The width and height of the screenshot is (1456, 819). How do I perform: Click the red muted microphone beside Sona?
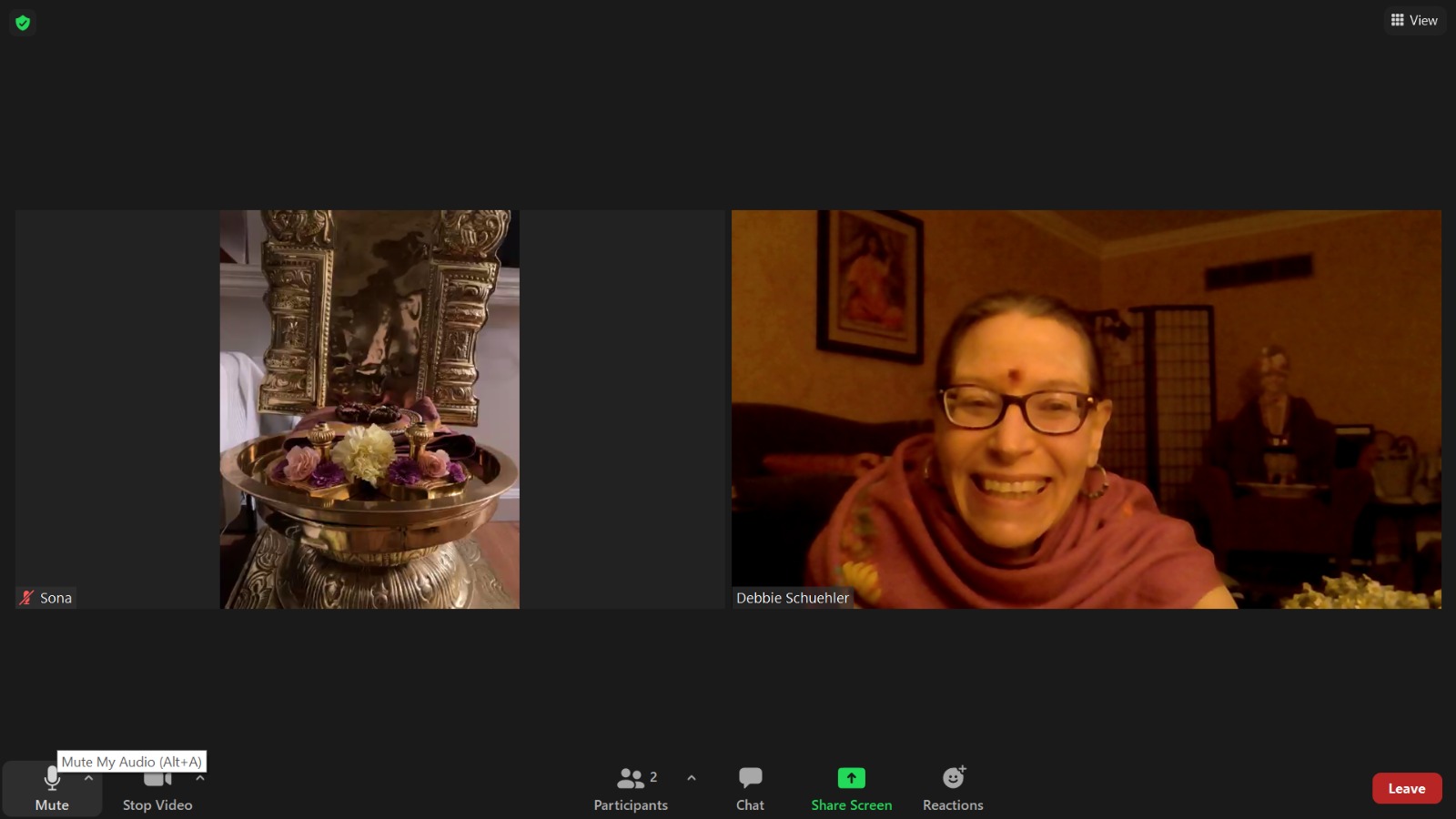tap(26, 598)
